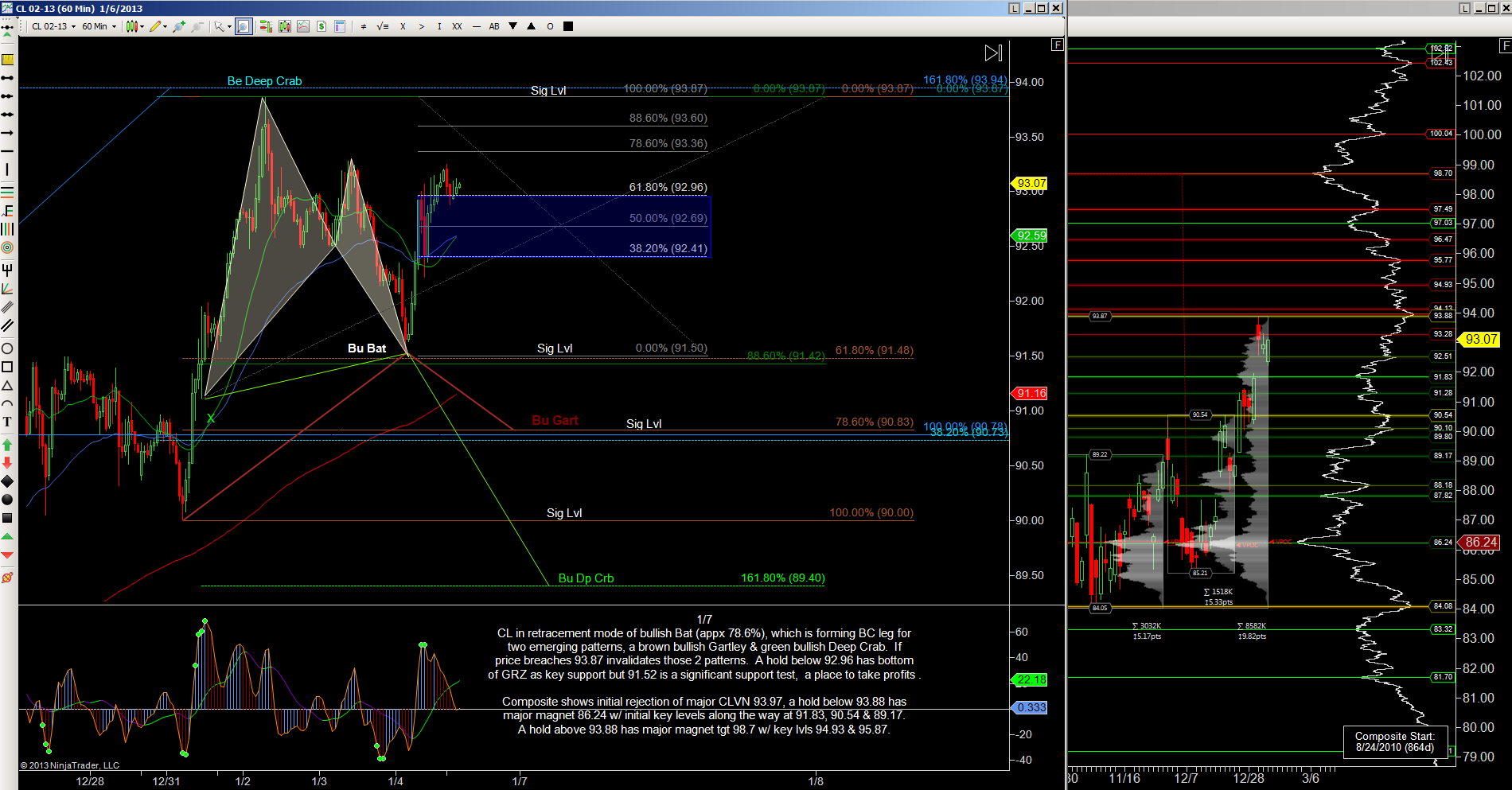Jump to latest bar with skip-forward button
Image resolution: width=1512 pixels, height=790 pixels.
point(993,53)
